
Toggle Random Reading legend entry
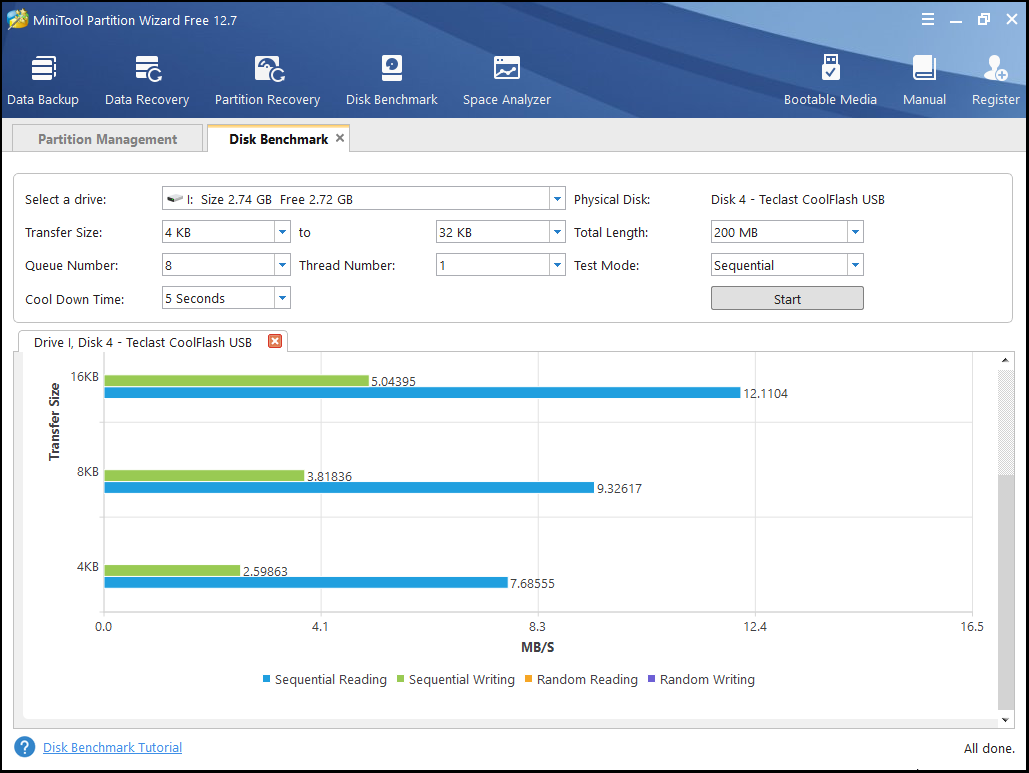pyautogui.click(x=581, y=679)
